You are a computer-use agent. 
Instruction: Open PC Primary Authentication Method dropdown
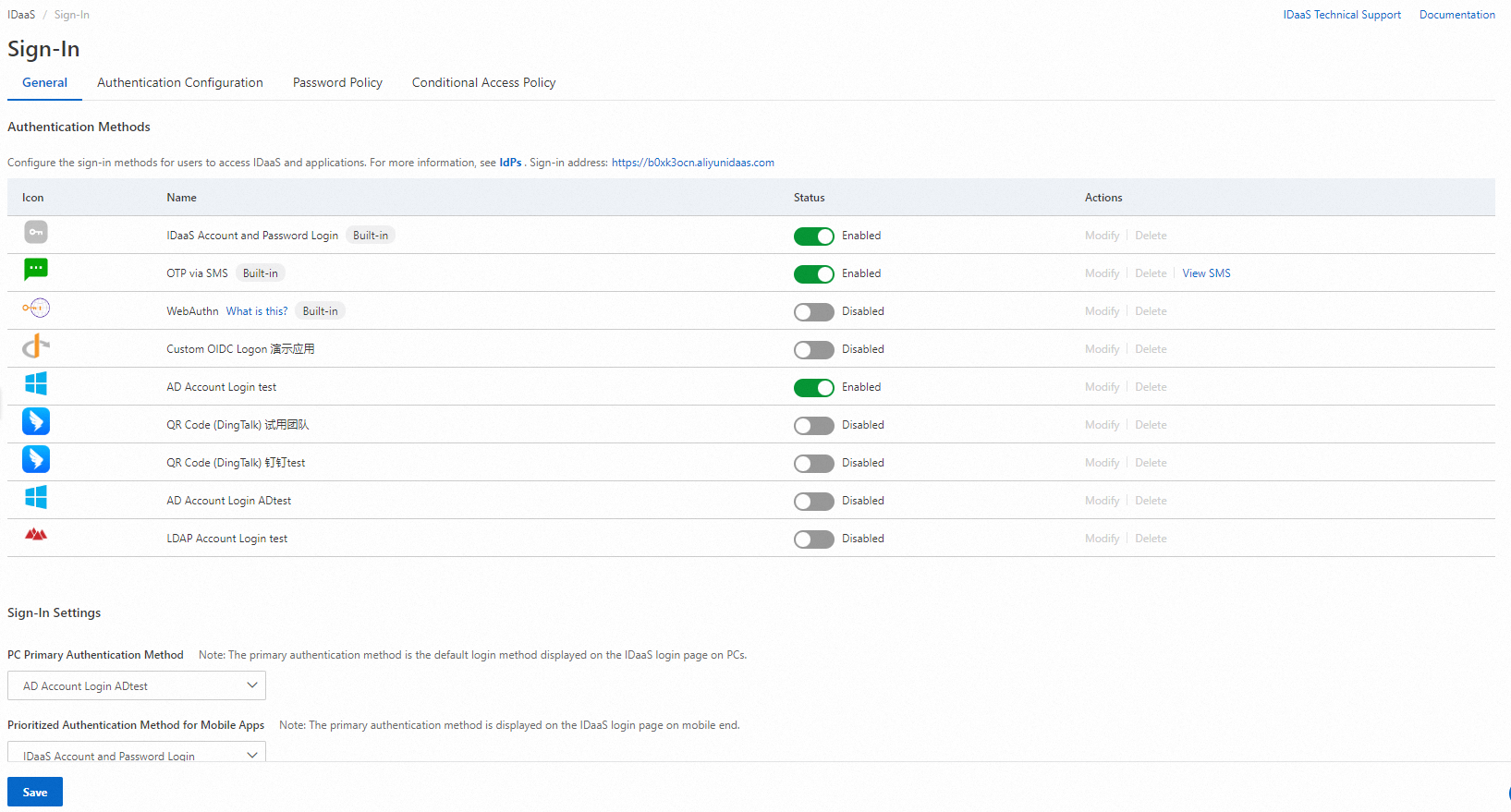coord(137,685)
